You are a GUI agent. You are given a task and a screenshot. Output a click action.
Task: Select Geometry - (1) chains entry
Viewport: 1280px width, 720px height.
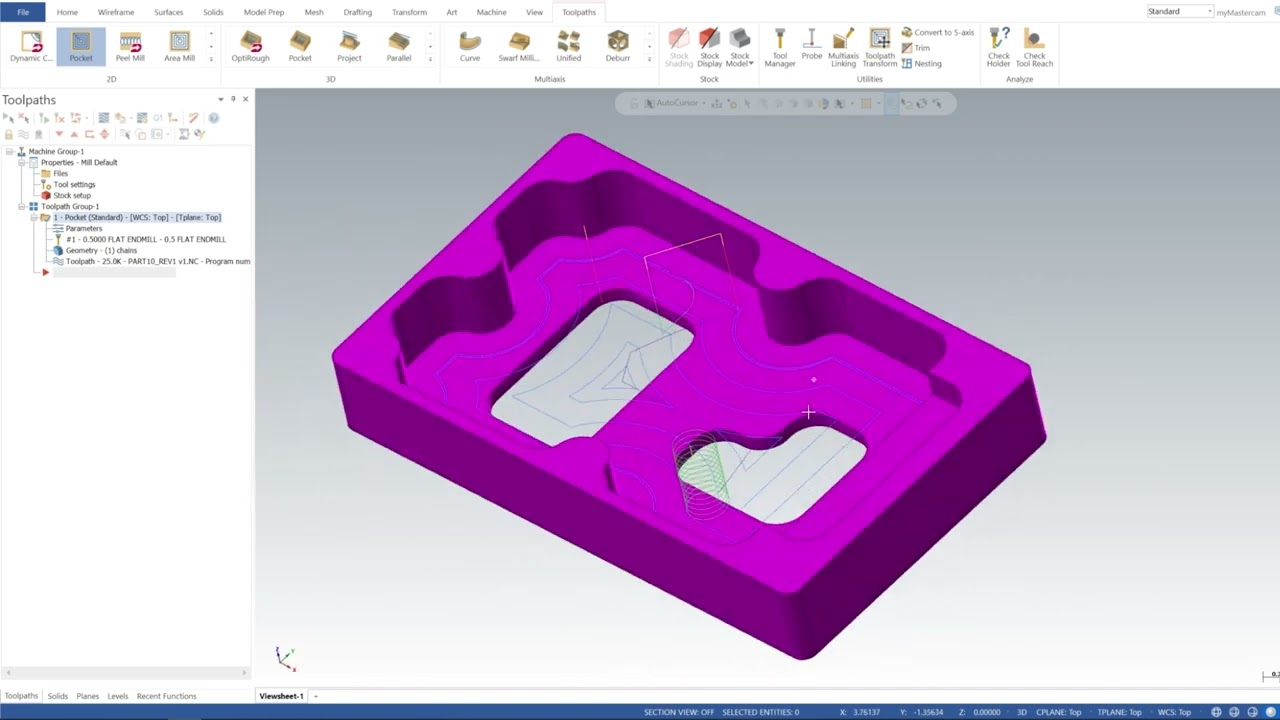(100, 250)
